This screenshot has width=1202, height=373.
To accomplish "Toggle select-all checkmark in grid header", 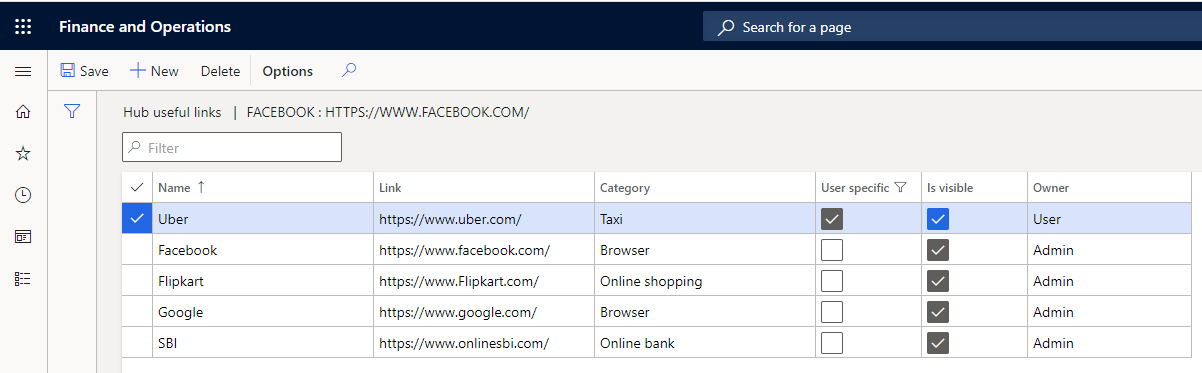I will [137, 187].
